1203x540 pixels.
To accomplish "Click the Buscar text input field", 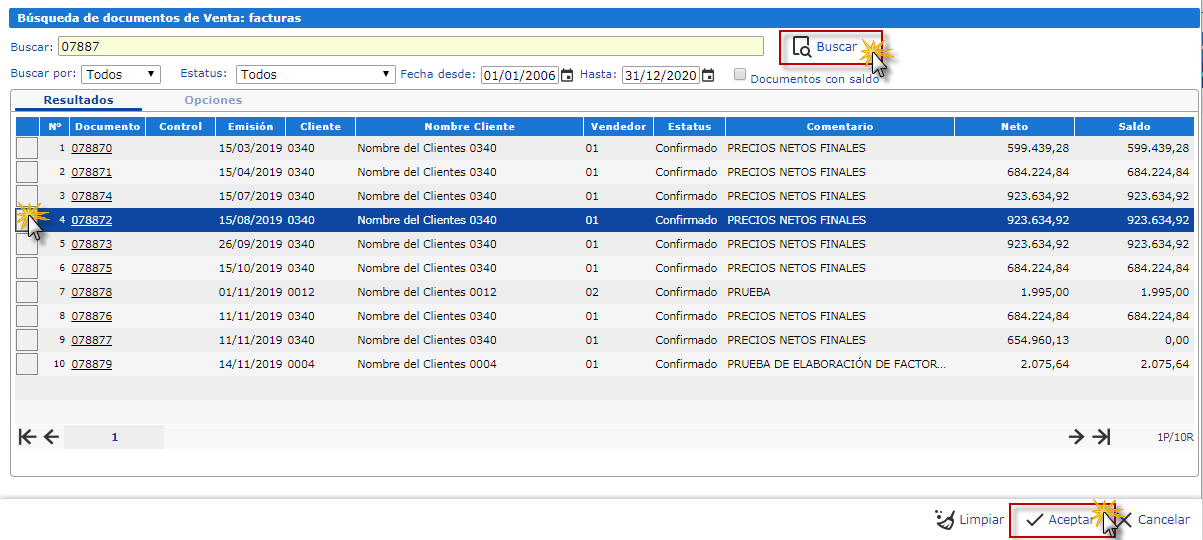I will click(x=410, y=46).
